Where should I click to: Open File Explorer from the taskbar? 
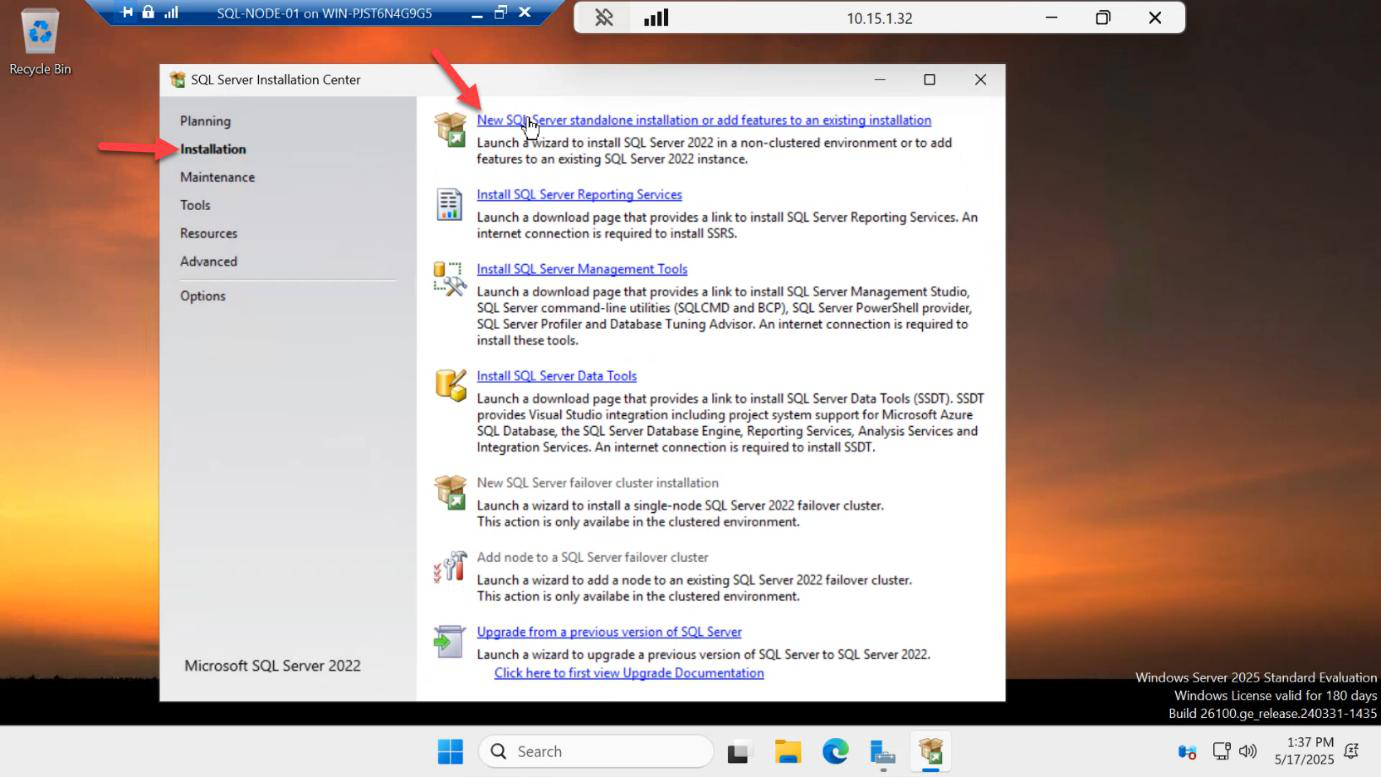click(788, 752)
